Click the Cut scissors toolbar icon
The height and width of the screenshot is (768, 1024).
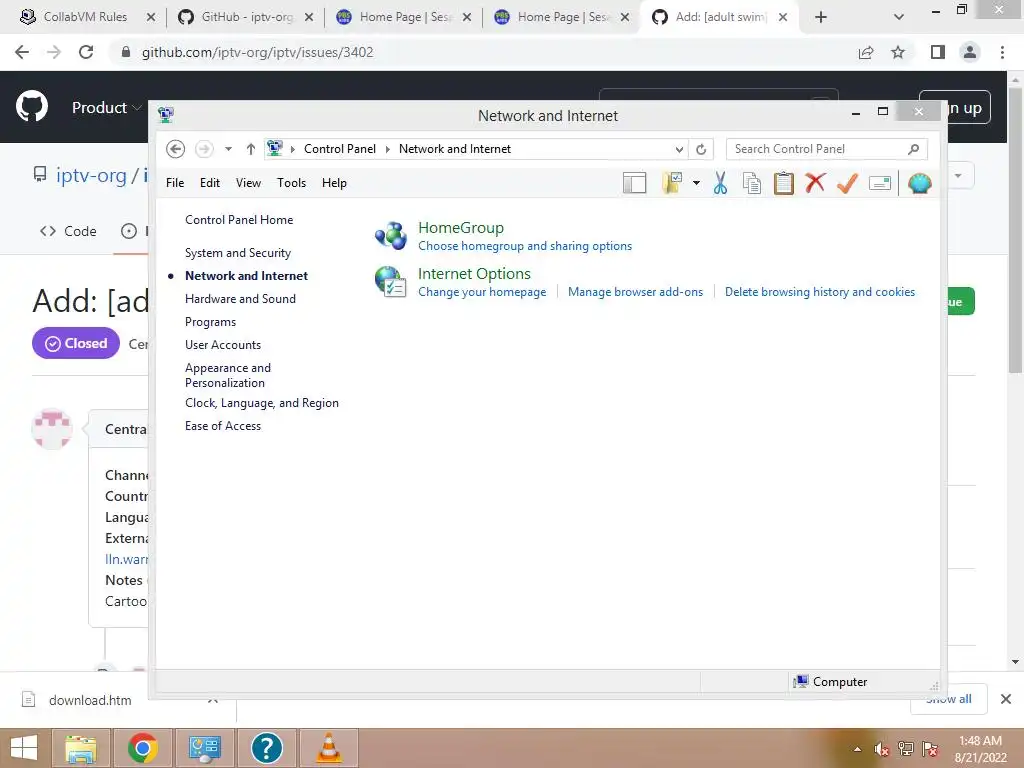click(x=720, y=184)
